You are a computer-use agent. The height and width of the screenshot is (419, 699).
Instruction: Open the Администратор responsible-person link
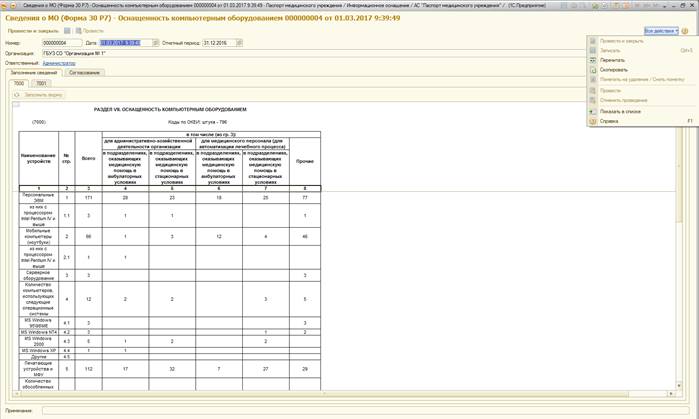(x=59, y=63)
